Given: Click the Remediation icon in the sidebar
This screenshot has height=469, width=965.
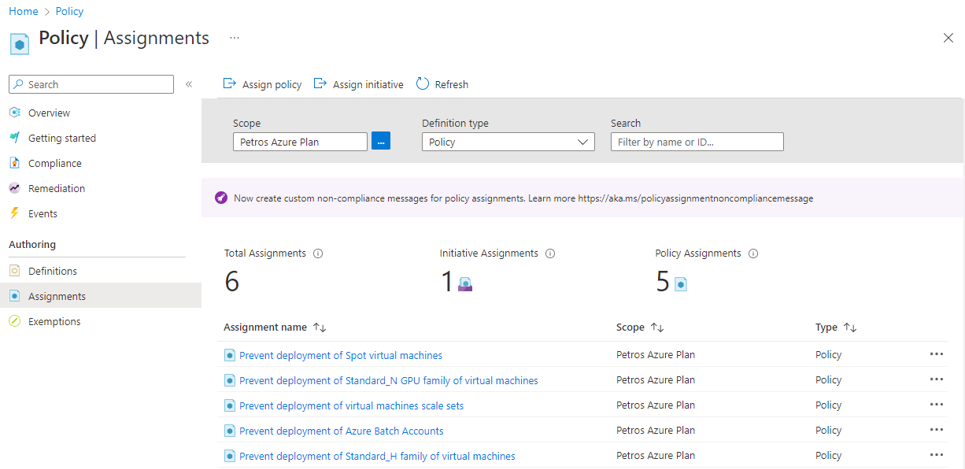Looking at the screenshot, I should (x=15, y=188).
